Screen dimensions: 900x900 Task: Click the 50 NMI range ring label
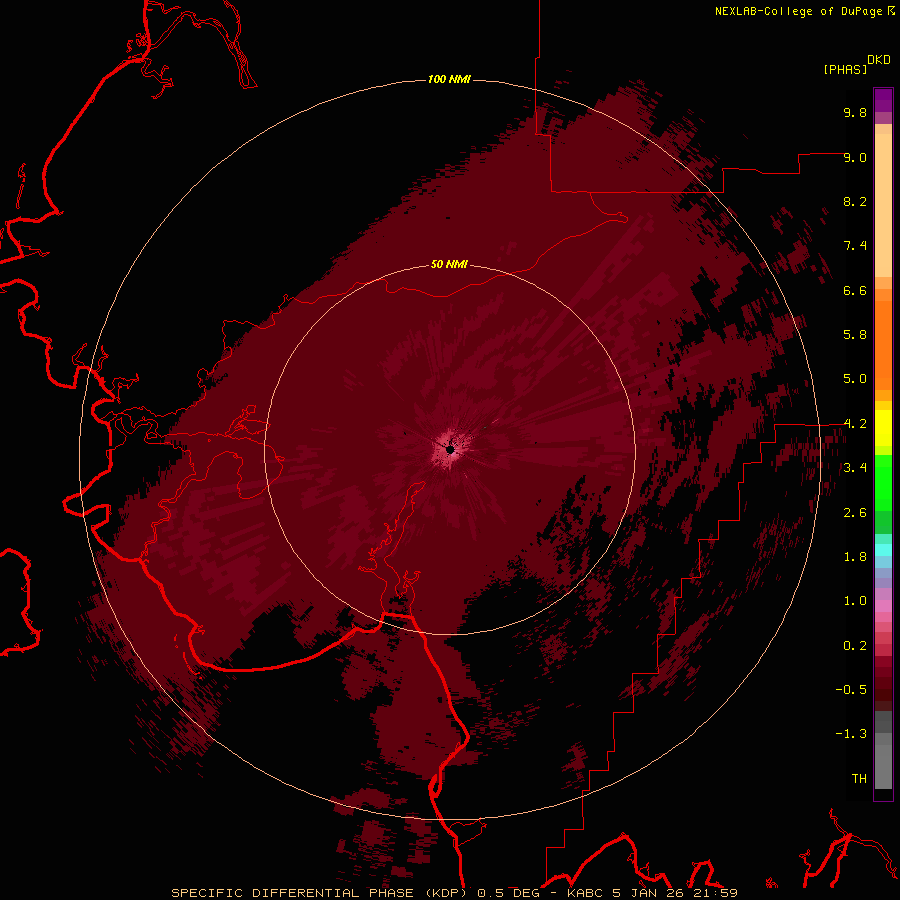449,265
